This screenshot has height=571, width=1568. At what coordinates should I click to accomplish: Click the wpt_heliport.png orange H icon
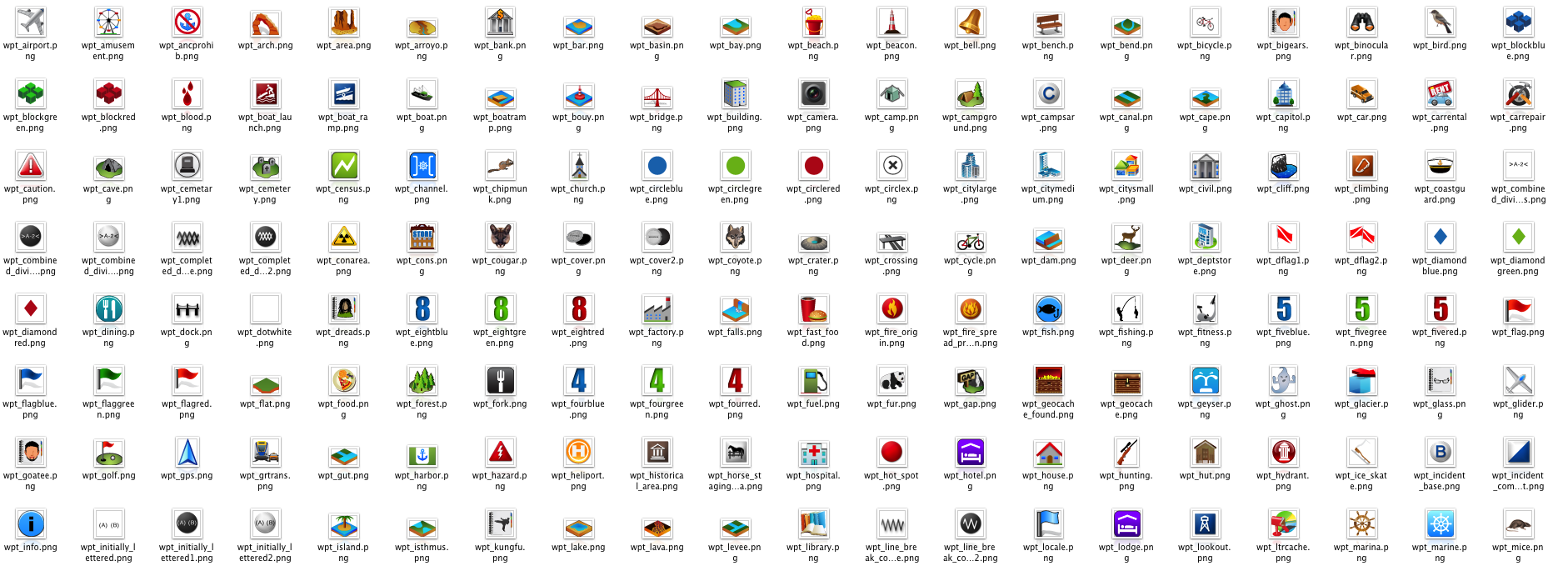(x=578, y=452)
